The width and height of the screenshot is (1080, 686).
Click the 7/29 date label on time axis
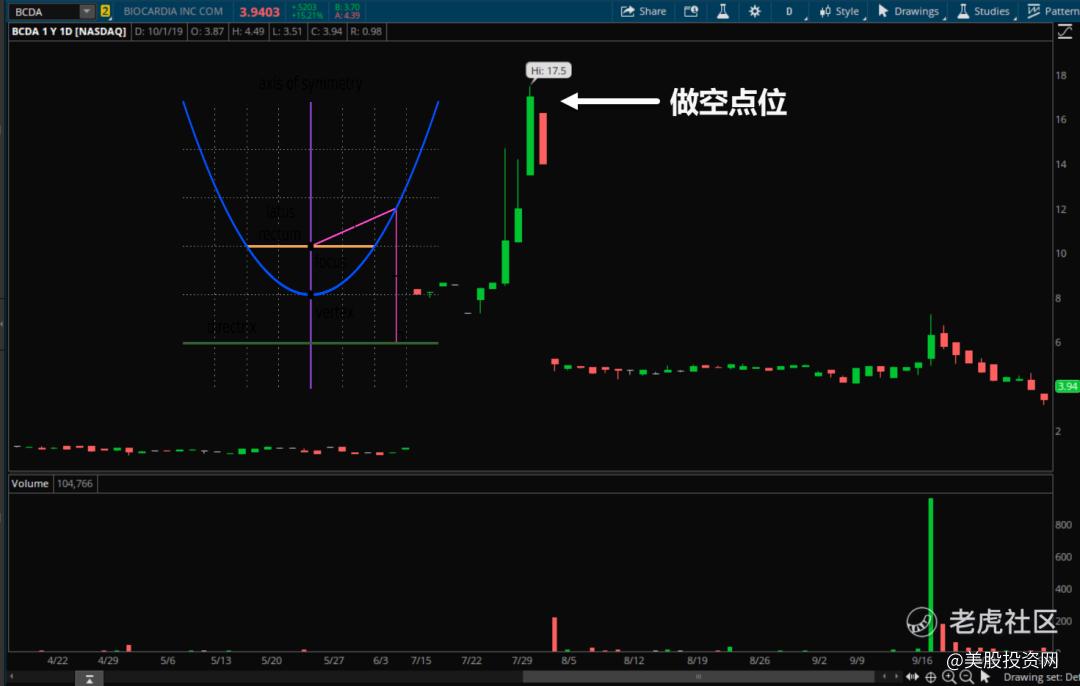(522, 661)
